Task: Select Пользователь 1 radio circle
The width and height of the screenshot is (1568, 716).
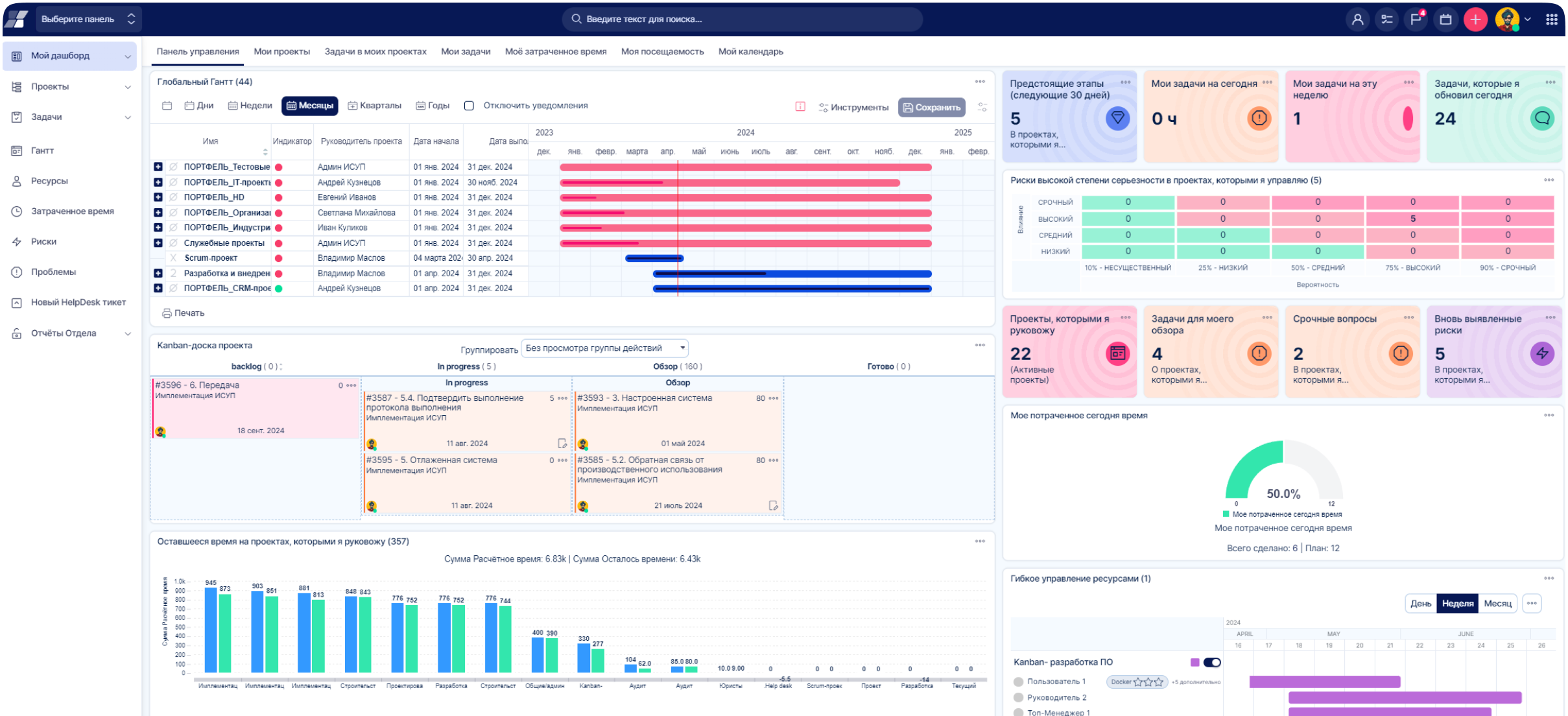Action: 1018,682
